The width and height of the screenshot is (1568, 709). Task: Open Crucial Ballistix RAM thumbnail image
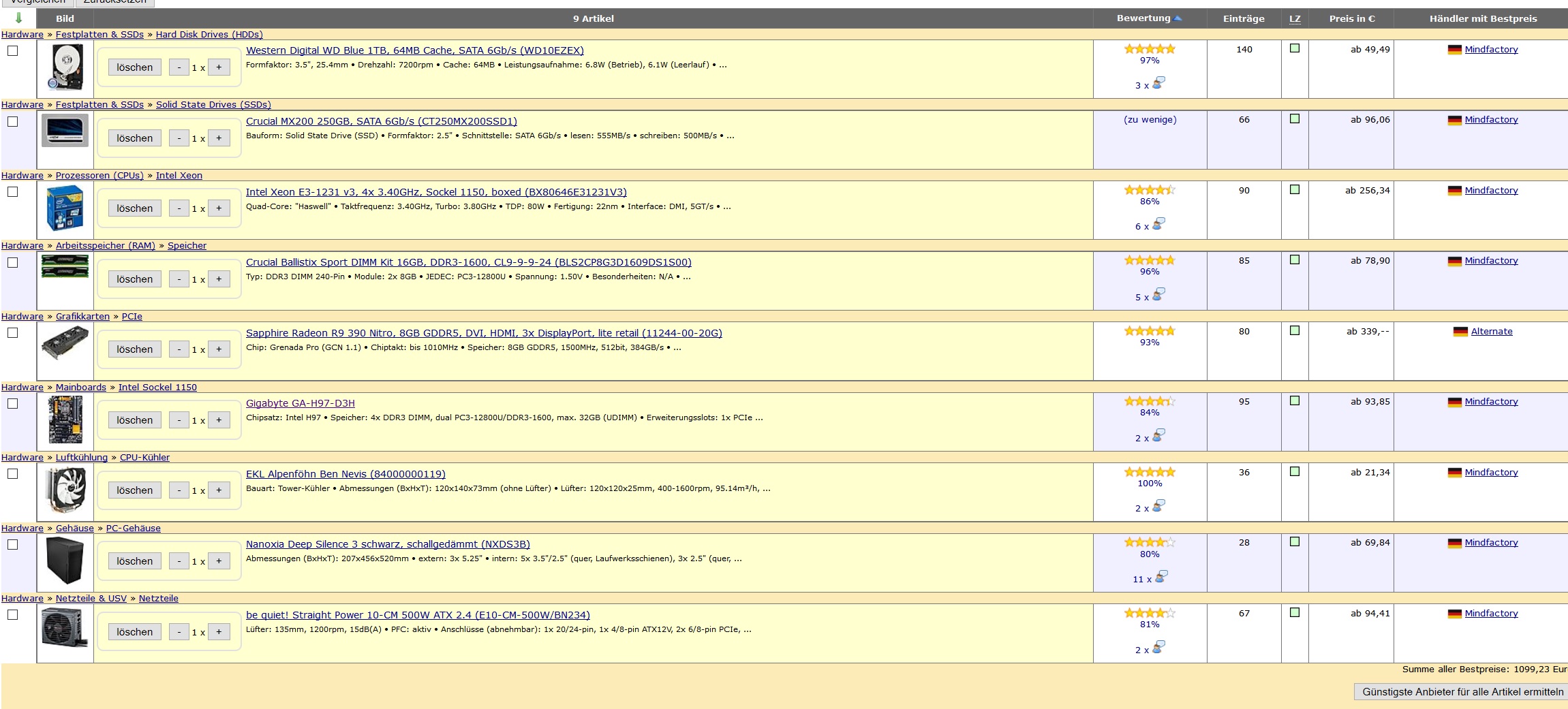(x=65, y=266)
